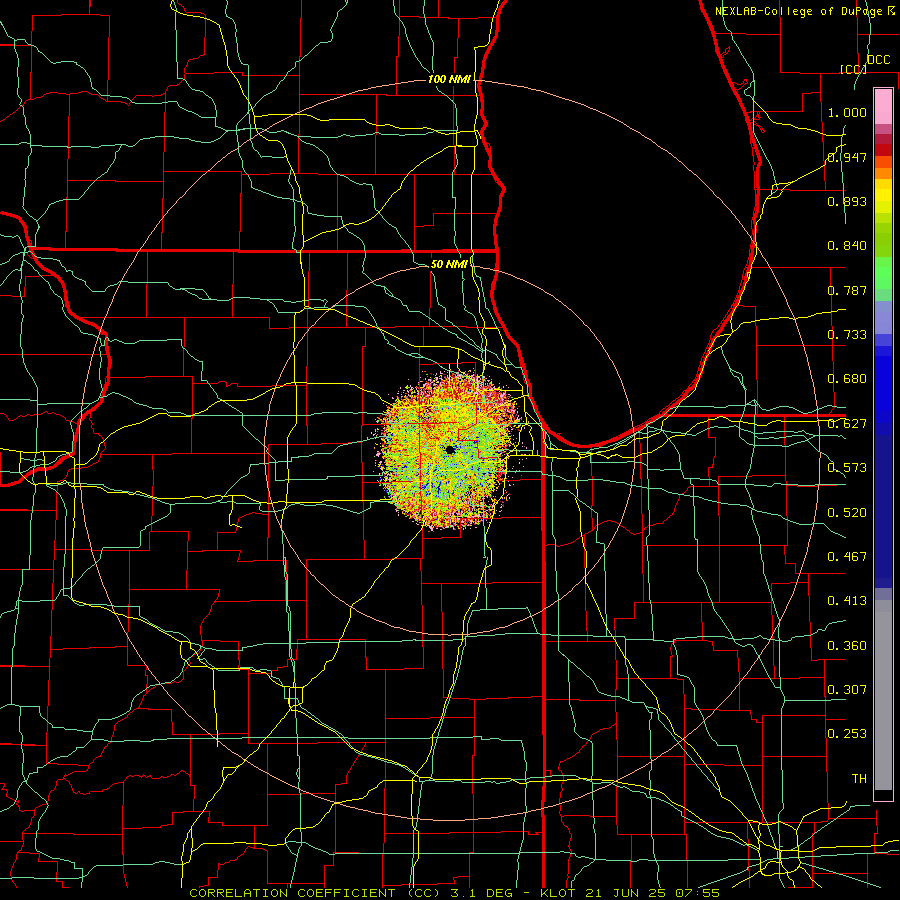Pick the gray low-value color bar segment
900x900 pixels.
[x=883, y=695]
